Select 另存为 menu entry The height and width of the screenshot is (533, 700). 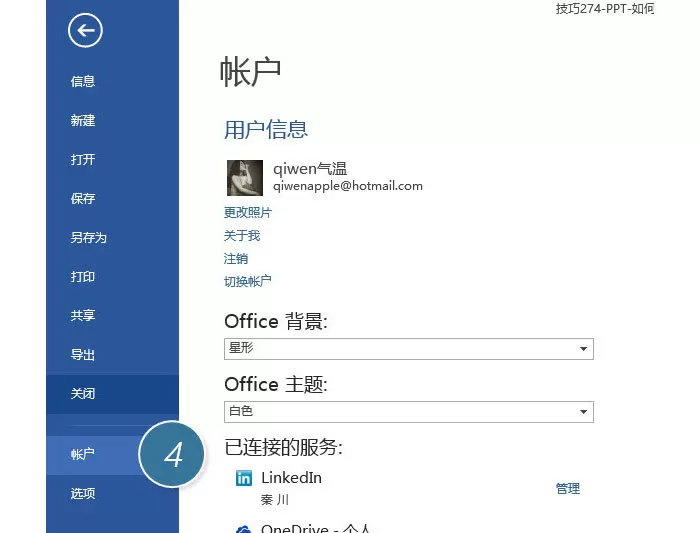[x=88, y=237]
